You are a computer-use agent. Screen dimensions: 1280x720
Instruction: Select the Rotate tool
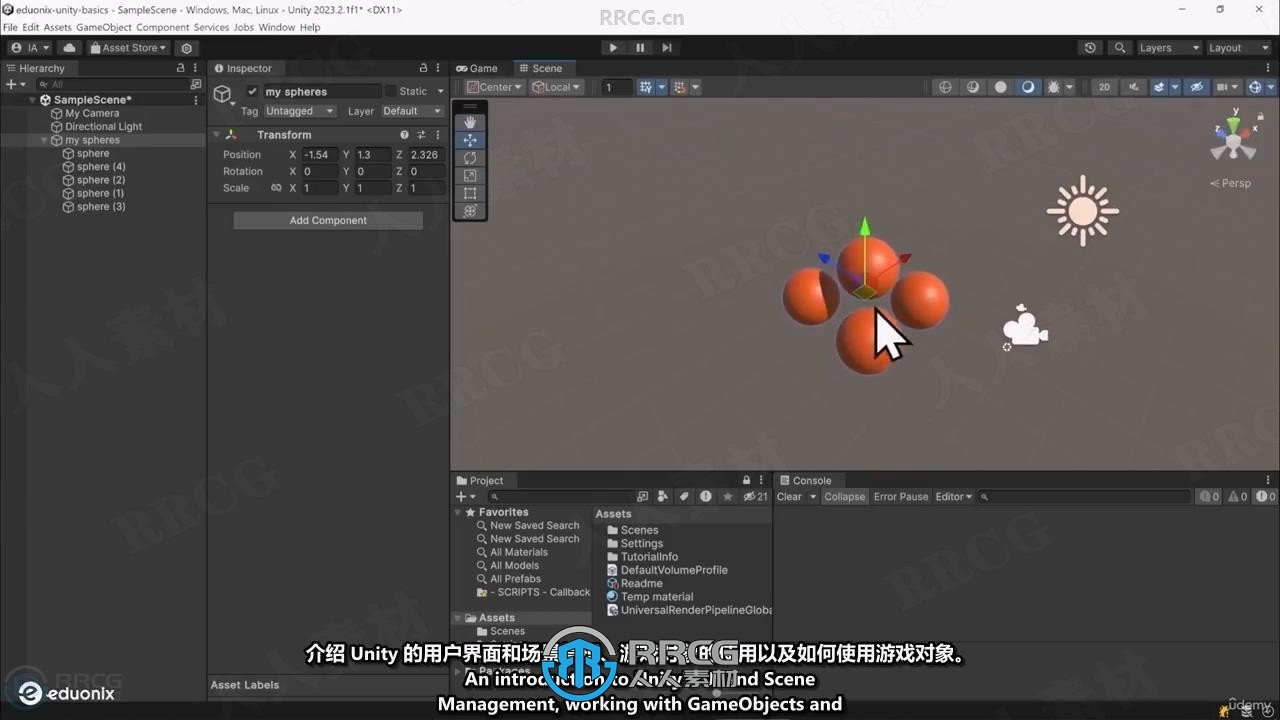(x=470, y=158)
